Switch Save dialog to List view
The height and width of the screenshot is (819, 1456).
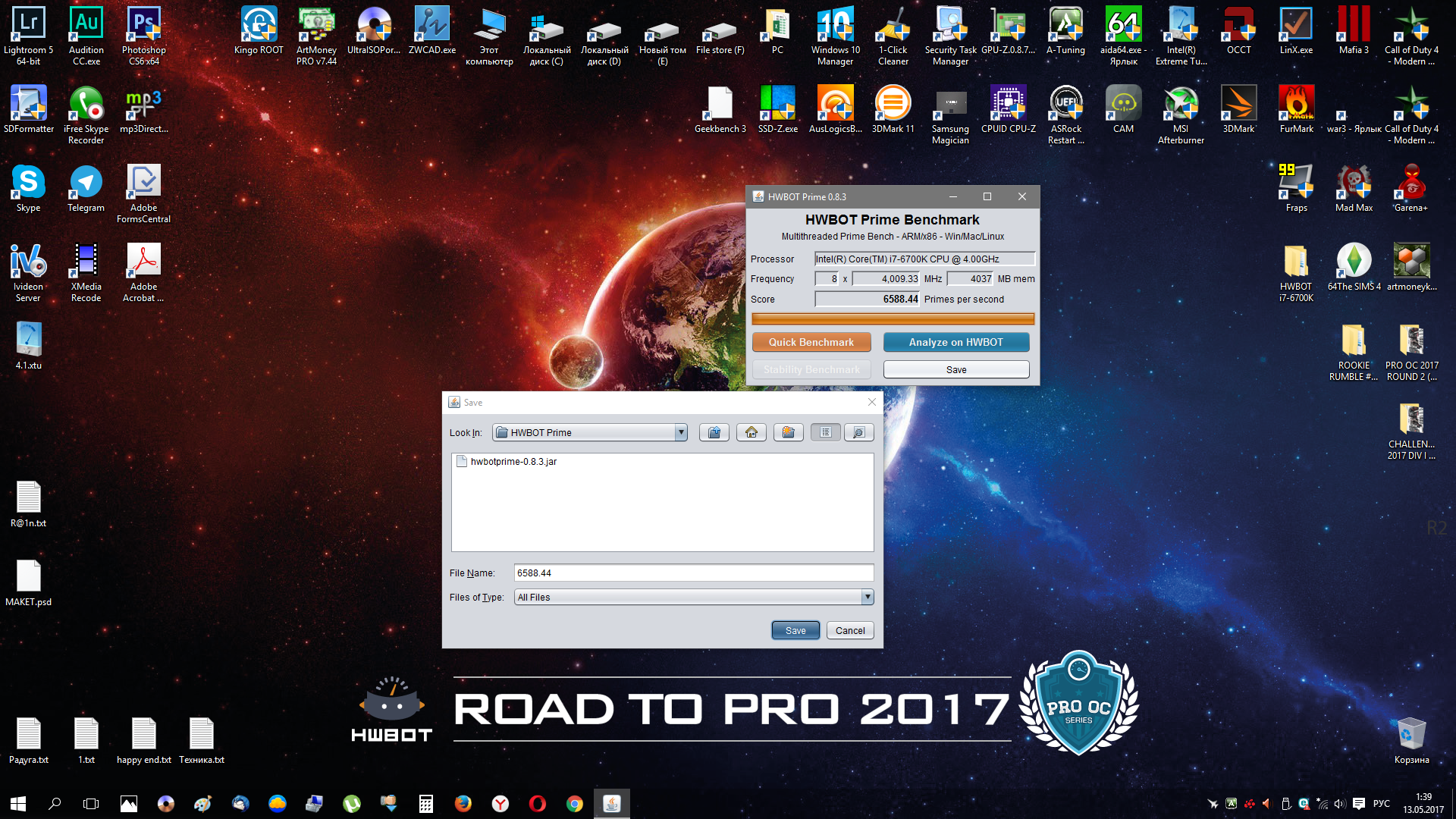[825, 432]
